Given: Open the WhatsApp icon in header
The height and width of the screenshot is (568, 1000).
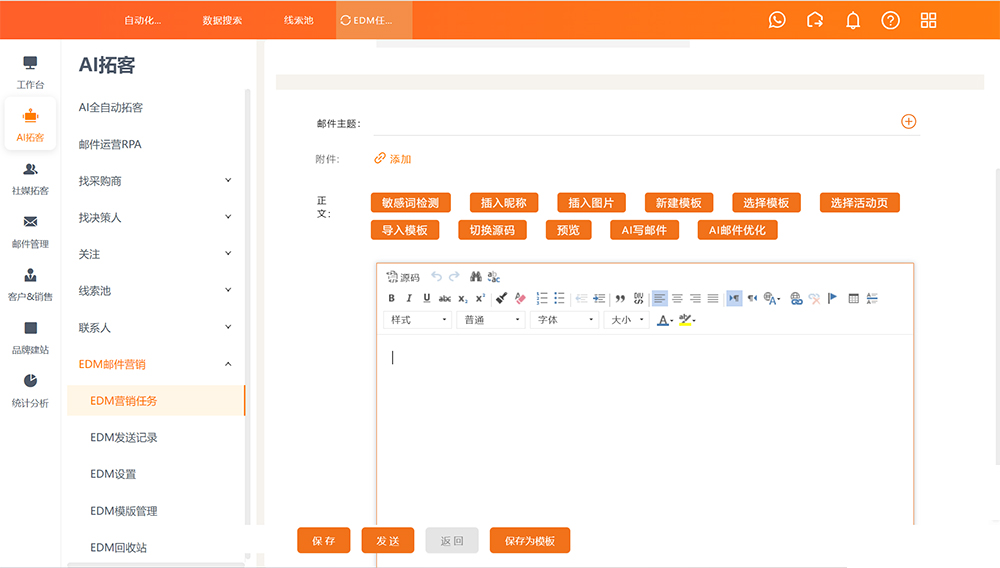Looking at the screenshot, I should 777,20.
